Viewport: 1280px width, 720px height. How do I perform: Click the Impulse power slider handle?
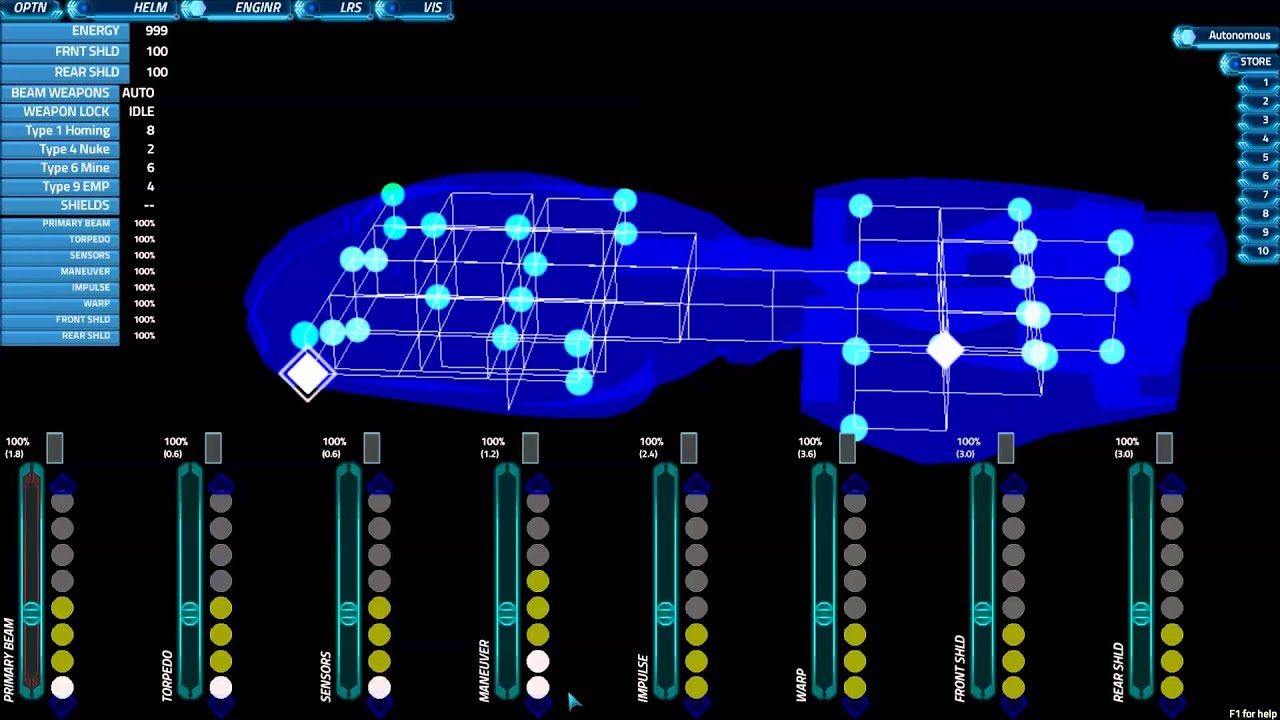tap(666, 612)
